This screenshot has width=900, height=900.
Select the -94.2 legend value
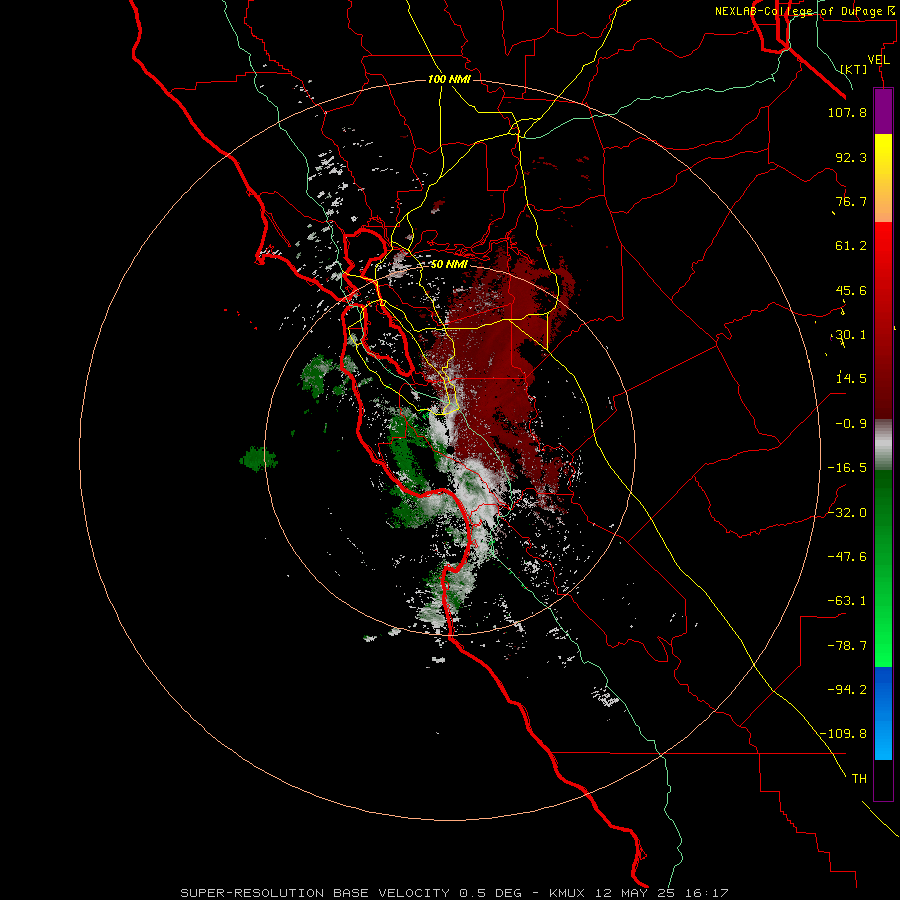847,689
